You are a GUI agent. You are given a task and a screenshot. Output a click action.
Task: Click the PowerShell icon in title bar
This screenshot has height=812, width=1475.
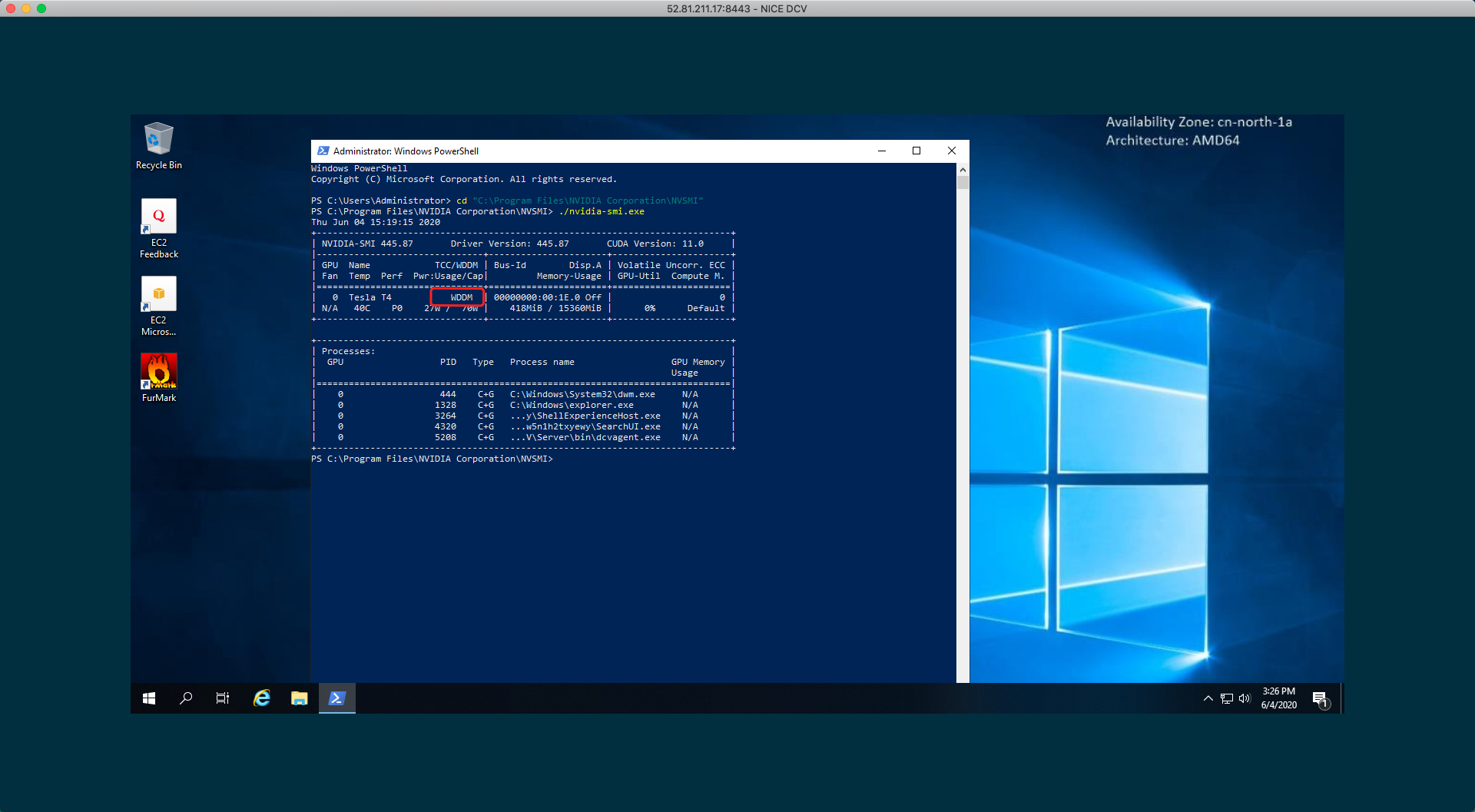323,151
